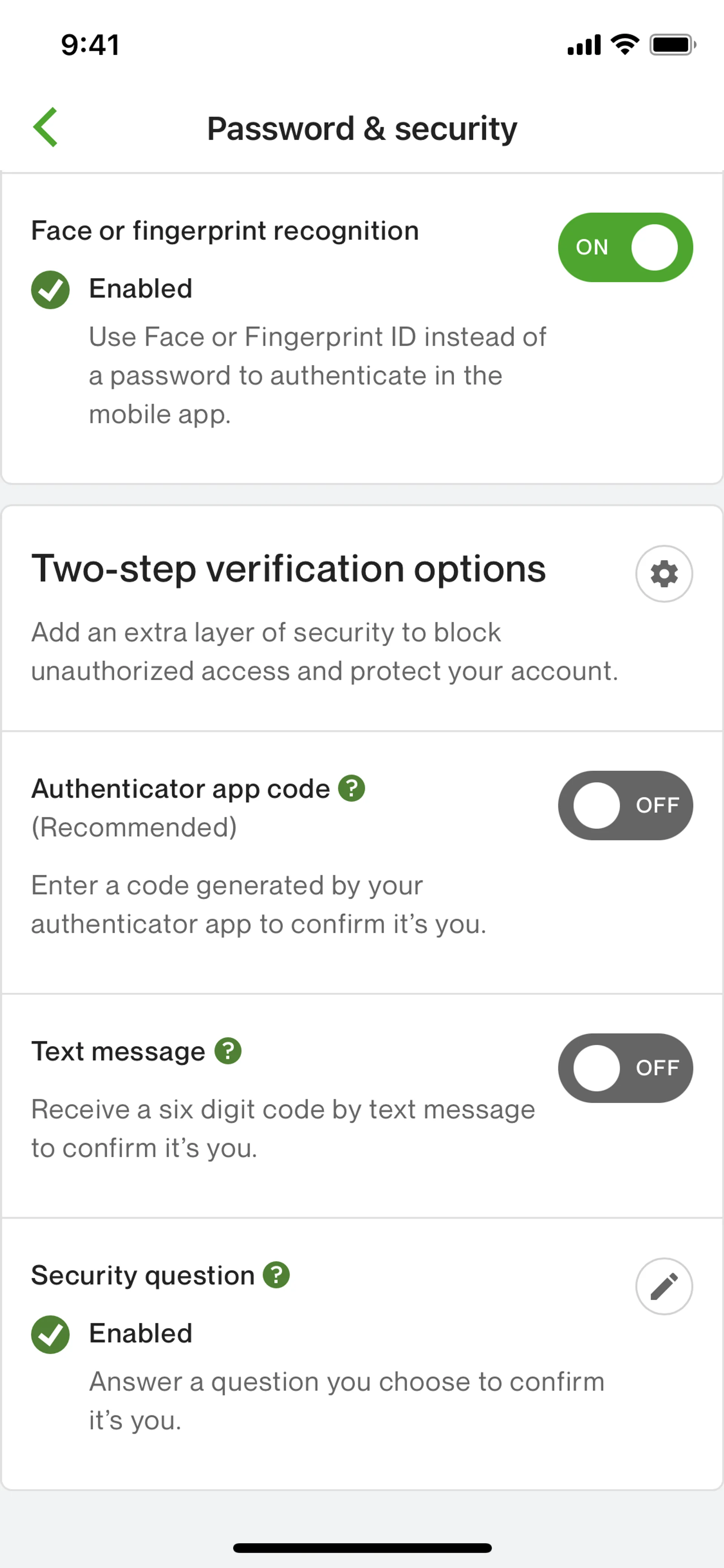724x1568 pixels.
Task: Enable the Authenticator app code toggle
Action: 625,805
